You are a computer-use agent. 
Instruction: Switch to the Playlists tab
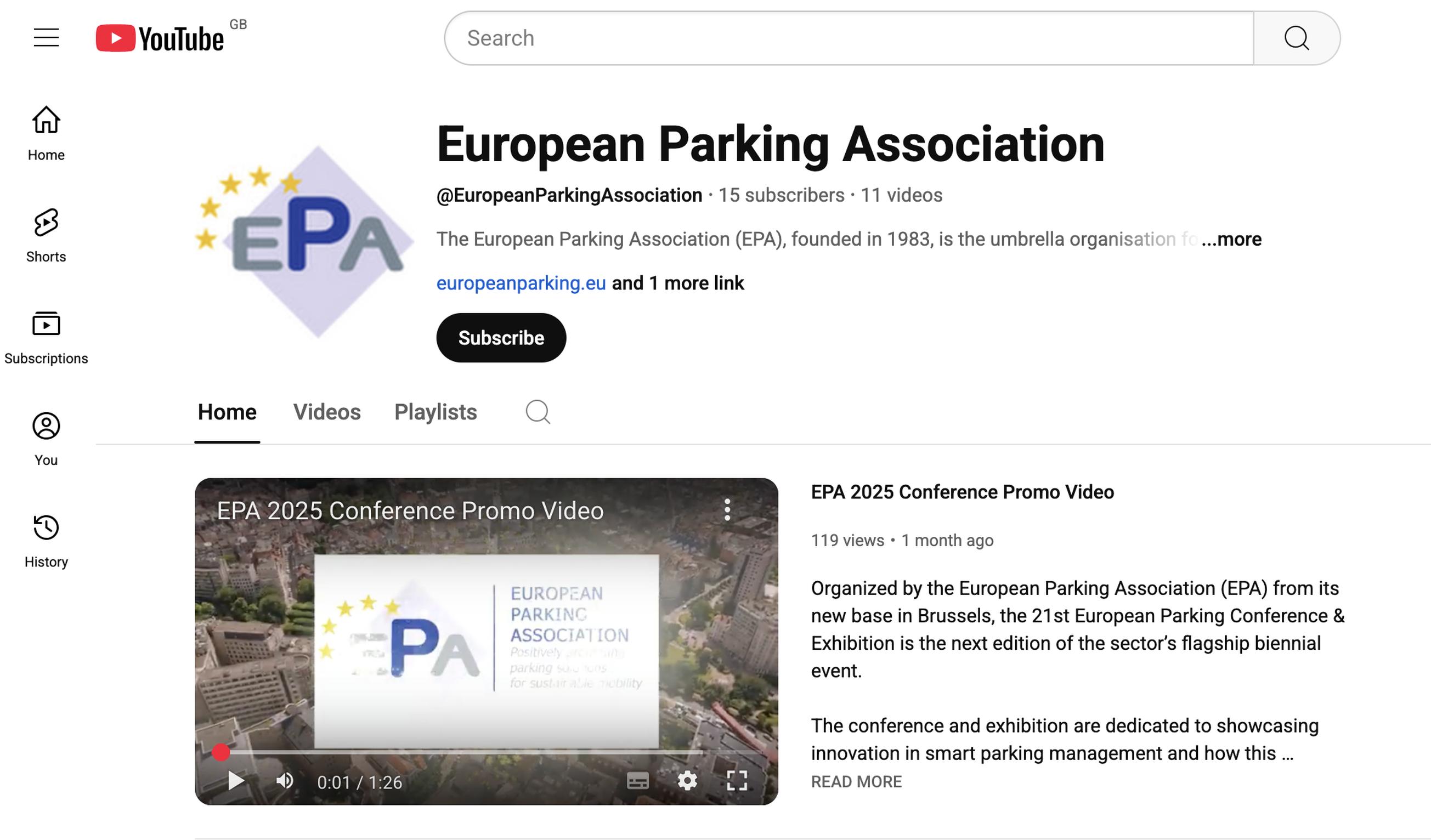click(435, 412)
